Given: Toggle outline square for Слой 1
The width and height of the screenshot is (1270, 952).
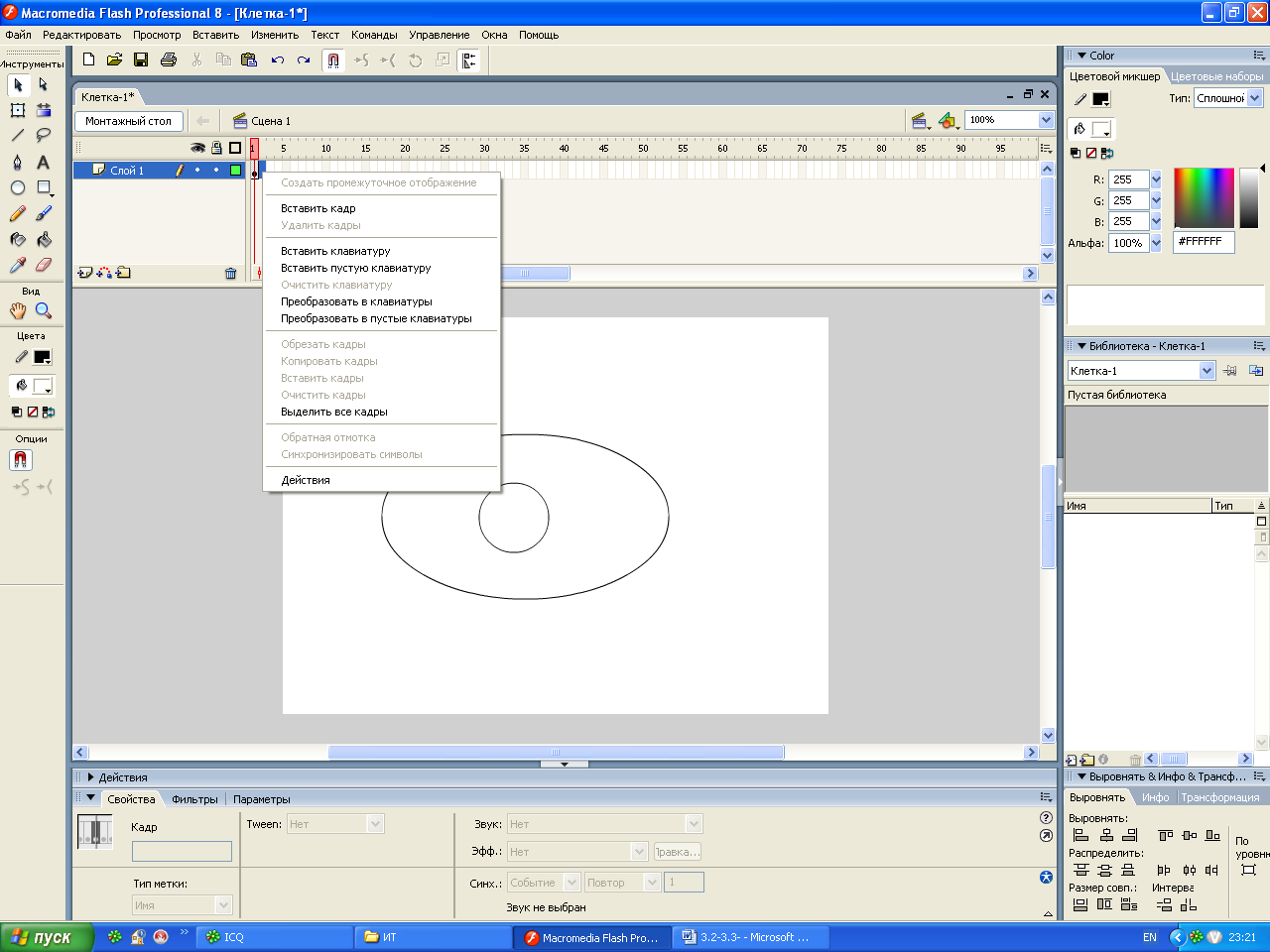Looking at the screenshot, I should click(235, 170).
